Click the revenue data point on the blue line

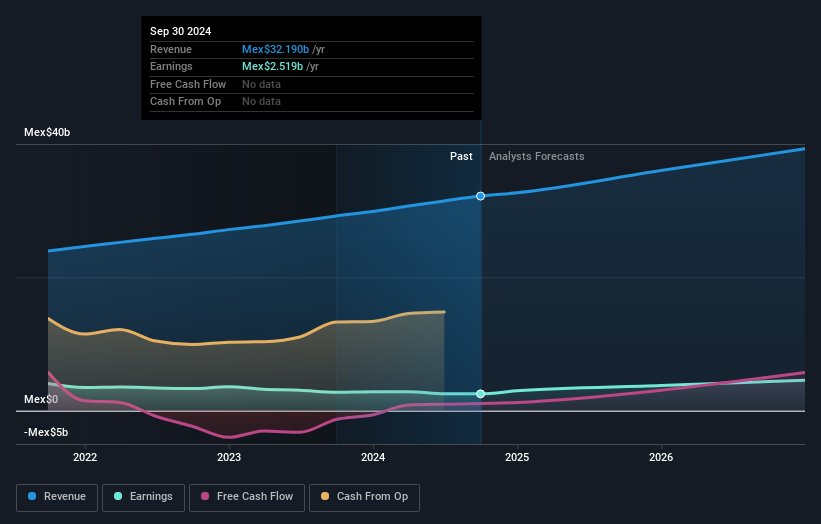pyautogui.click(x=480, y=196)
